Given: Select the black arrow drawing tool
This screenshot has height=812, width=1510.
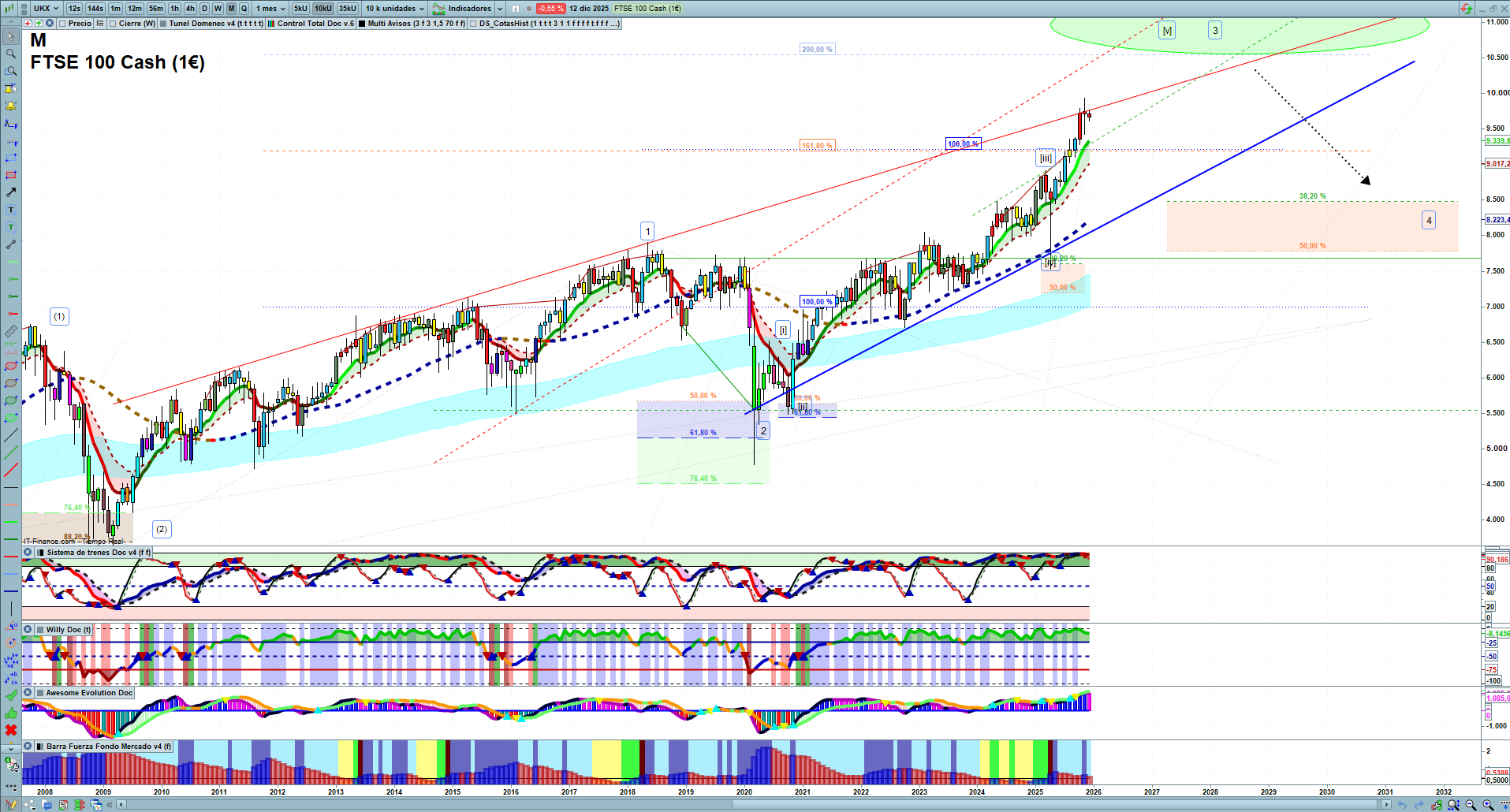Looking at the screenshot, I should [11, 192].
